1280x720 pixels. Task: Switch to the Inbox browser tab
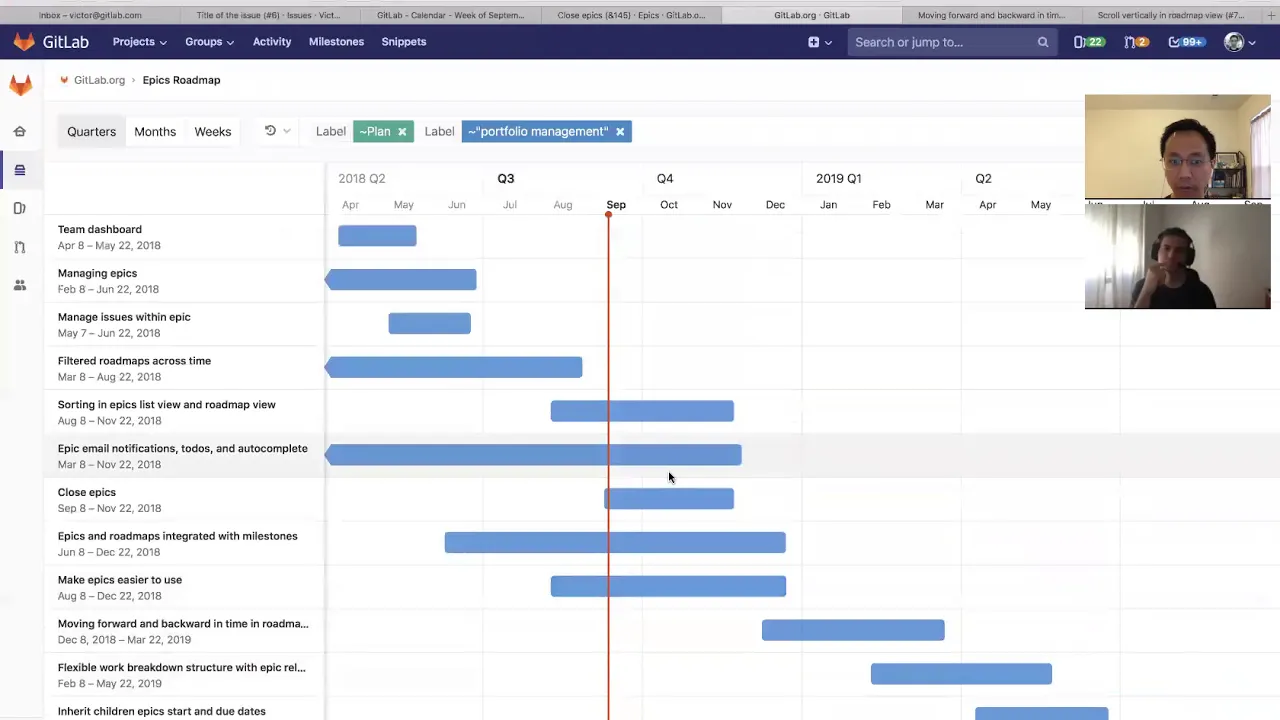[90, 15]
